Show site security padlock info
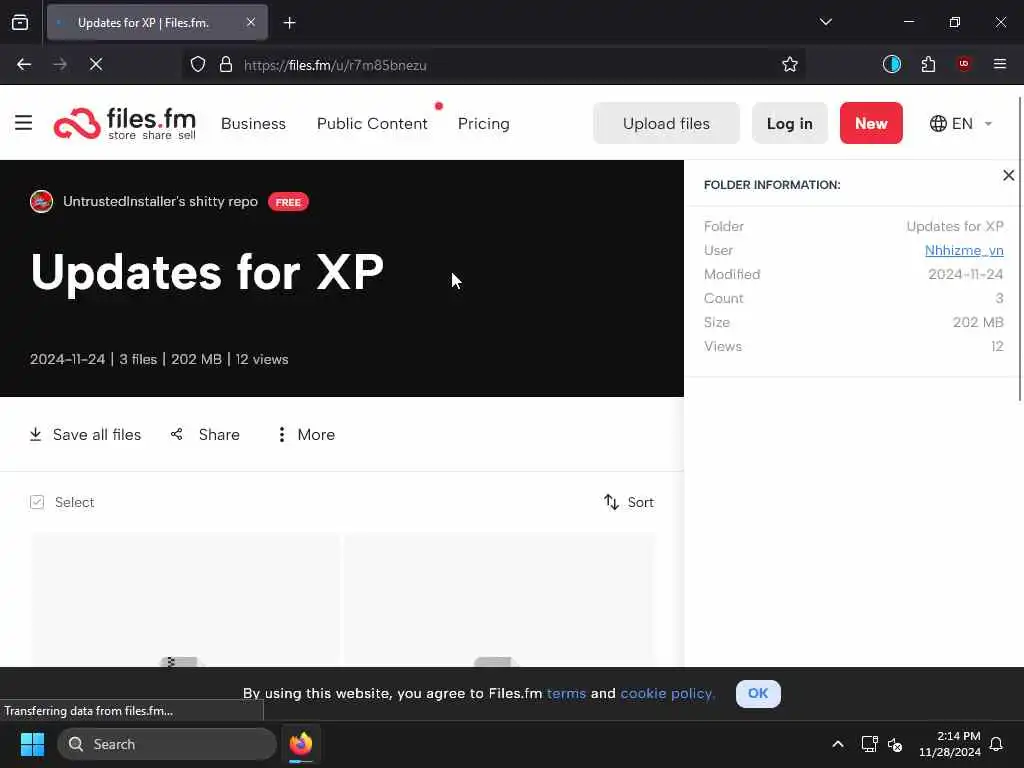 pyautogui.click(x=226, y=65)
